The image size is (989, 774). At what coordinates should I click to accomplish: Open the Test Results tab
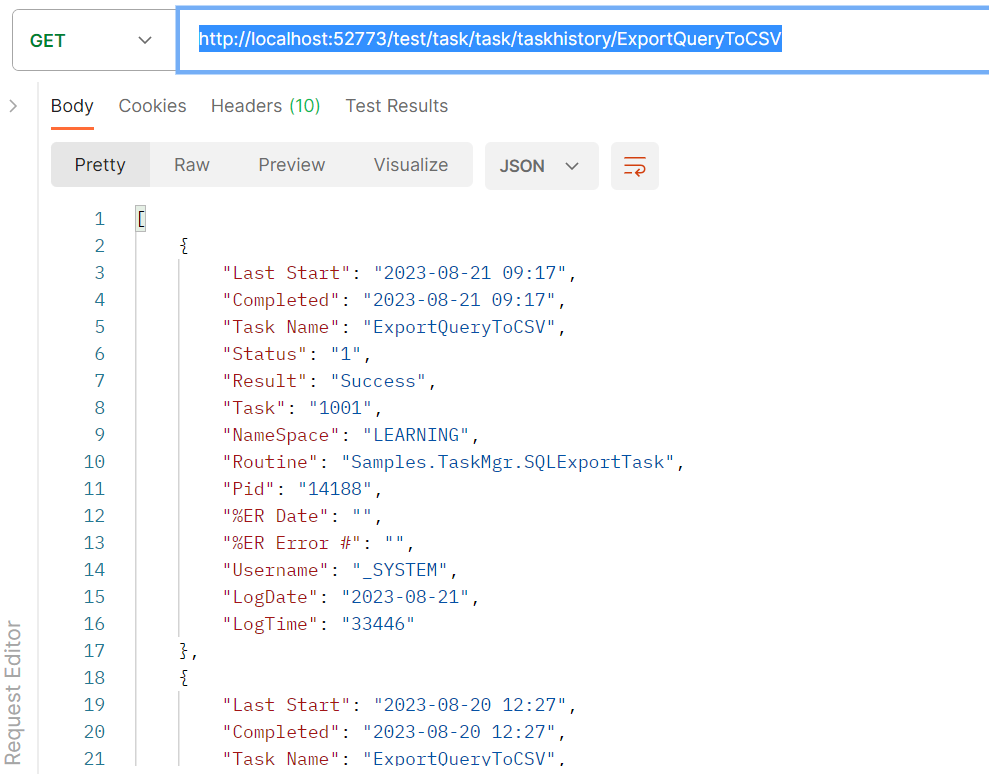(x=396, y=106)
